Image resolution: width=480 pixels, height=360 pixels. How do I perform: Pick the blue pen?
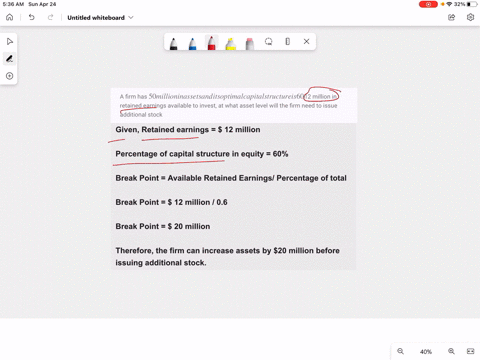192,43
